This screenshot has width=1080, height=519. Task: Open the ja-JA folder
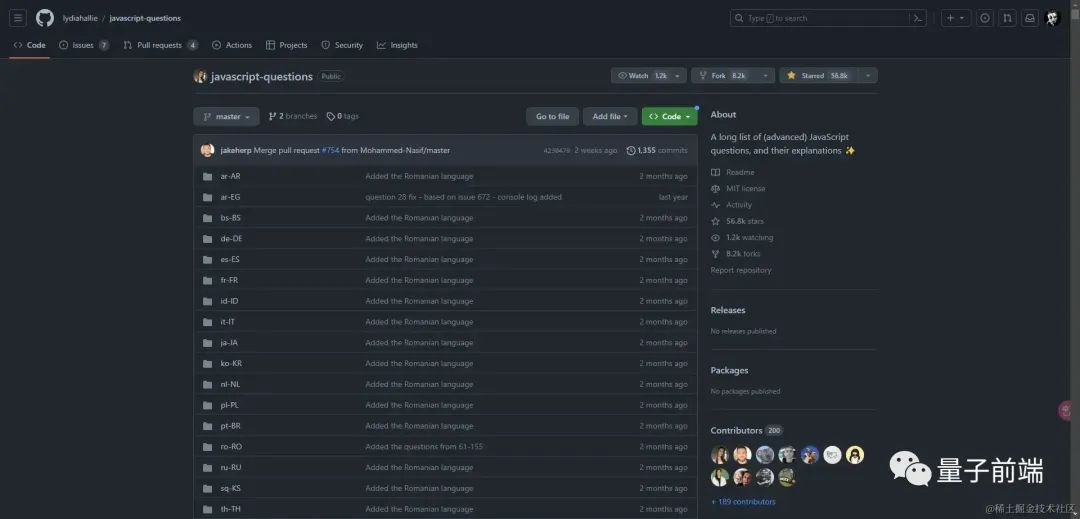pyautogui.click(x=229, y=343)
